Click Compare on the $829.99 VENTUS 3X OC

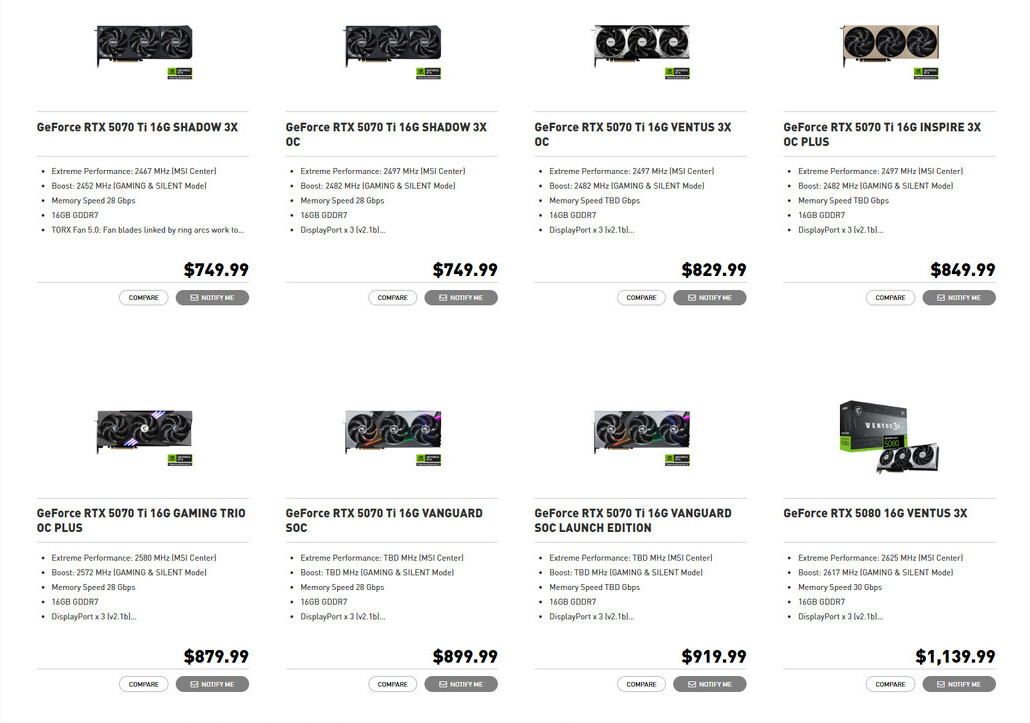click(x=641, y=297)
